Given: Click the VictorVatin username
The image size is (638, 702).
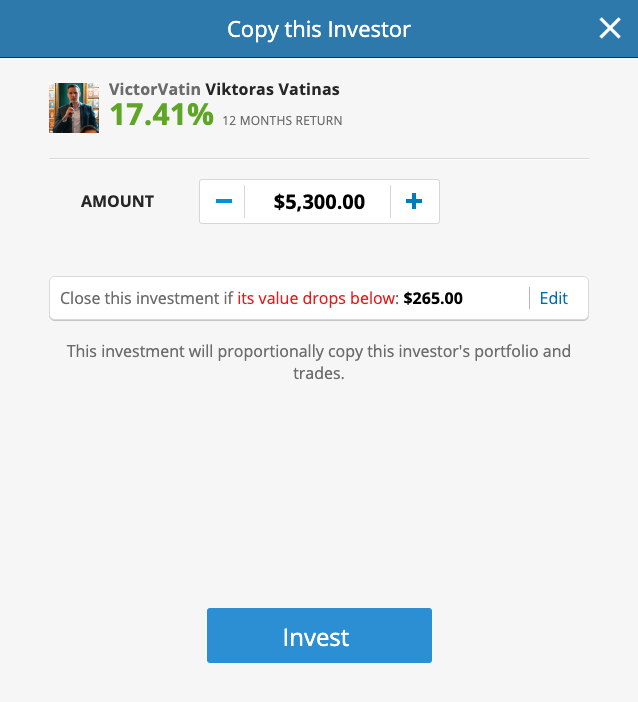Looking at the screenshot, I should 154,89.
